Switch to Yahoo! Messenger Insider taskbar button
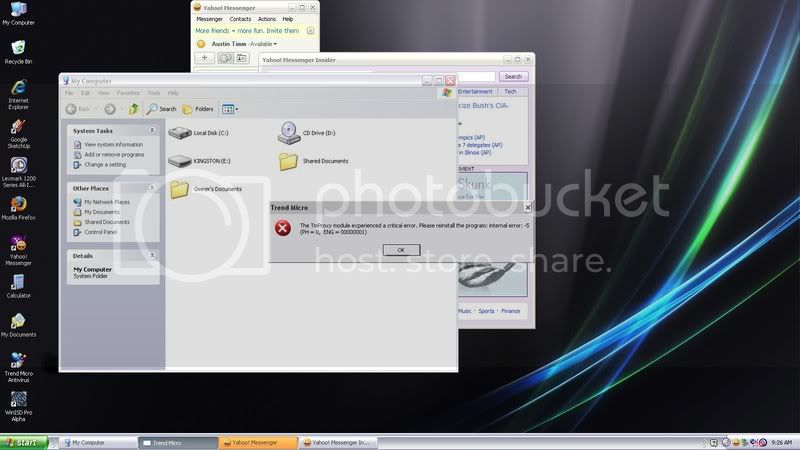This screenshot has width=800, height=450. click(x=338, y=442)
